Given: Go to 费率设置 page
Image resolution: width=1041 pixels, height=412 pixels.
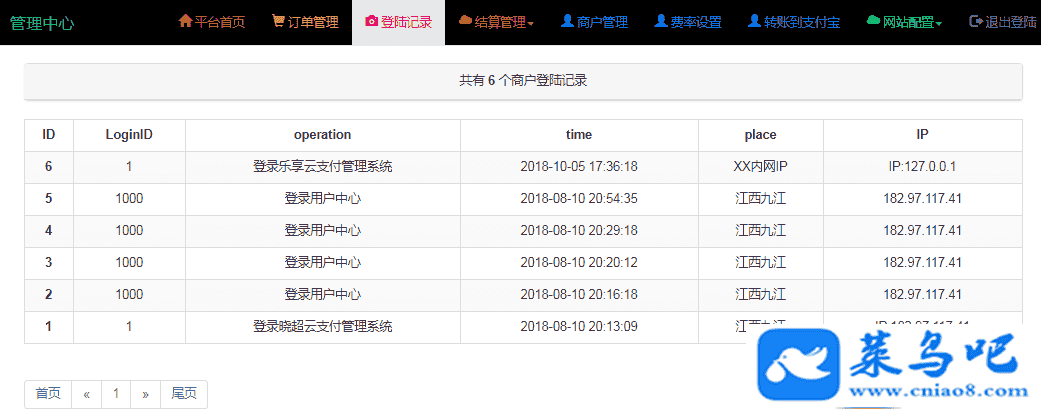Looking at the screenshot, I should click(695, 22).
